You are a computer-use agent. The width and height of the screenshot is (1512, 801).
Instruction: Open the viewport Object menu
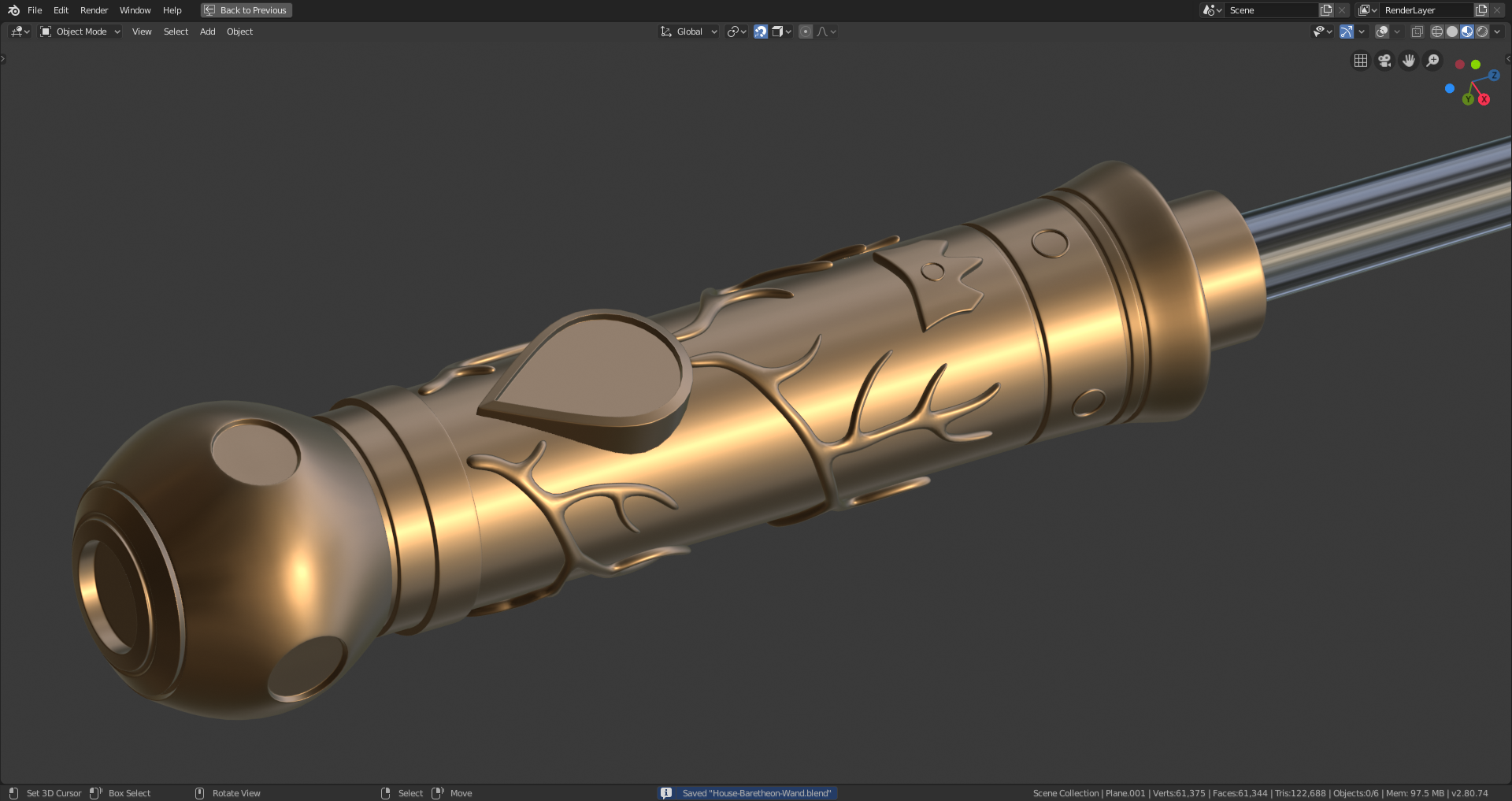click(239, 32)
